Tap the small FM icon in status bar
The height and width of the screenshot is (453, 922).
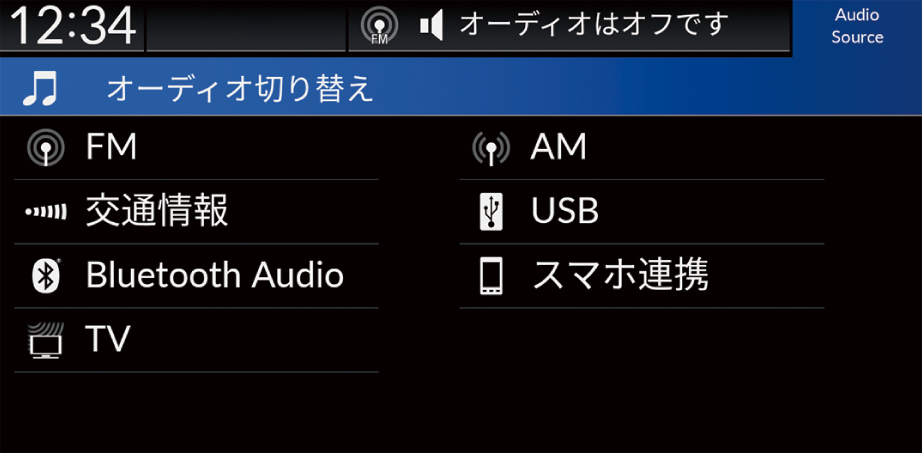pos(380,26)
